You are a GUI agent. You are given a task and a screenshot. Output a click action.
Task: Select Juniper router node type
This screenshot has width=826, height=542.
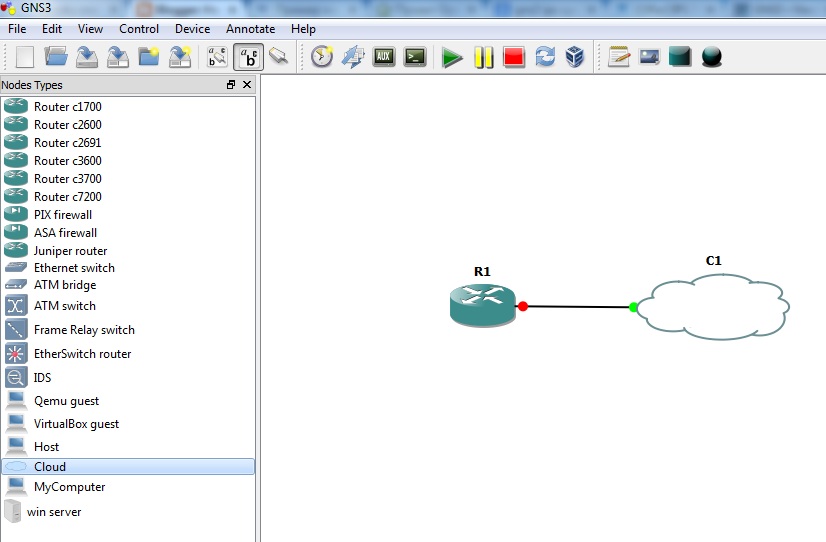pos(128,250)
